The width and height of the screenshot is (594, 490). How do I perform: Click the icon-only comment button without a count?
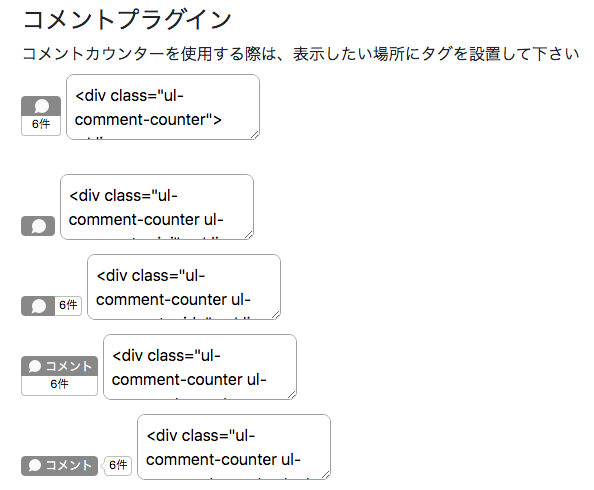38,226
